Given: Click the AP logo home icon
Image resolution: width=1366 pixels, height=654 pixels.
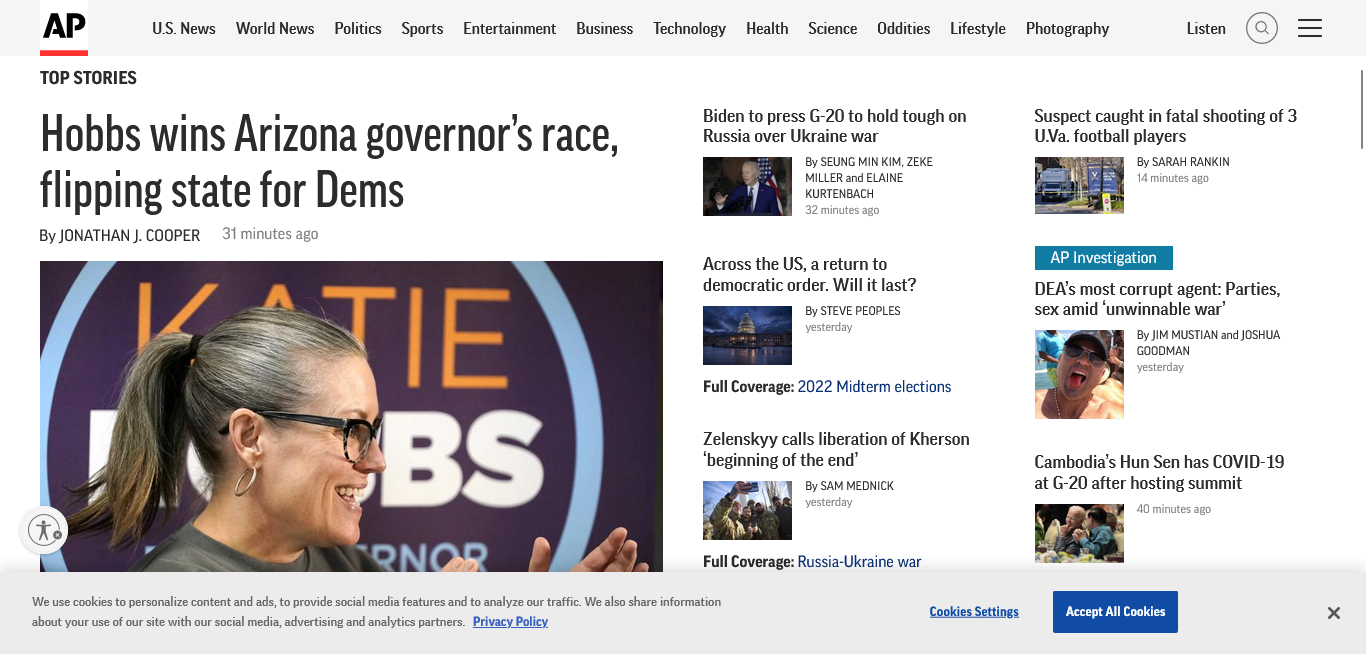Looking at the screenshot, I should (x=64, y=28).
